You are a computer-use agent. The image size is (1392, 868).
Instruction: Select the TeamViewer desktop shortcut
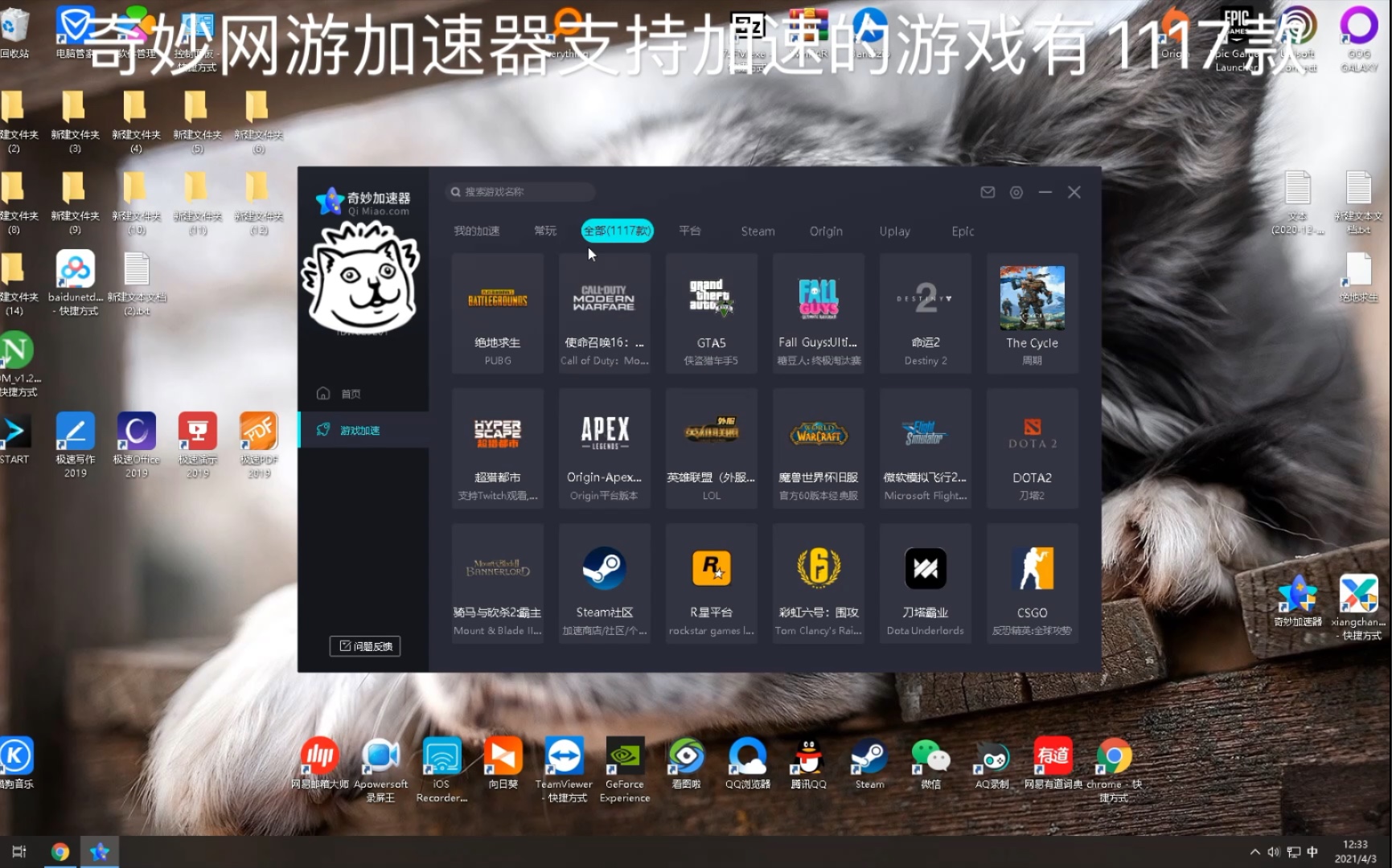tap(564, 770)
